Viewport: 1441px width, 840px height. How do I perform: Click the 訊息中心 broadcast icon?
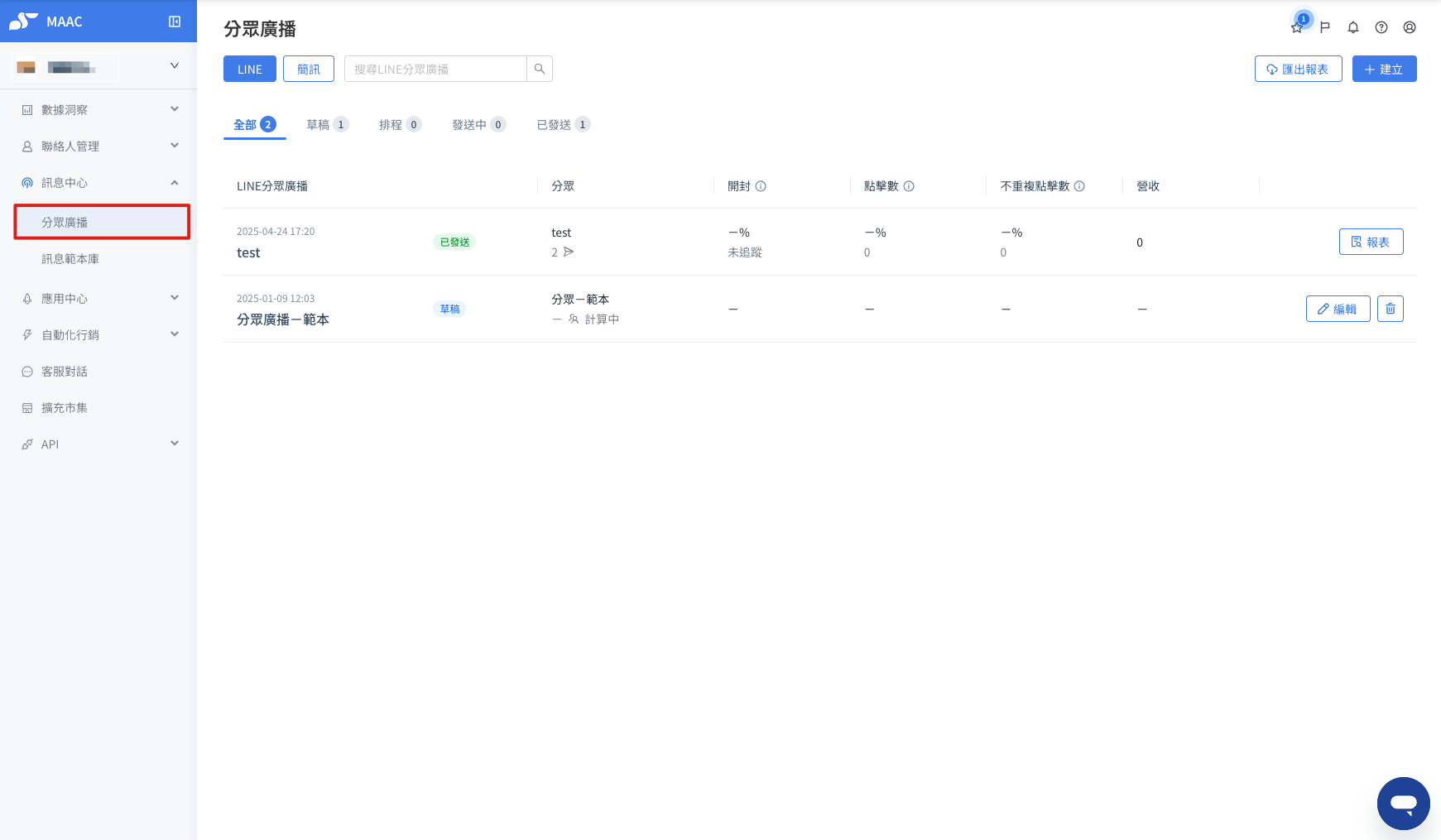pyautogui.click(x=27, y=183)
